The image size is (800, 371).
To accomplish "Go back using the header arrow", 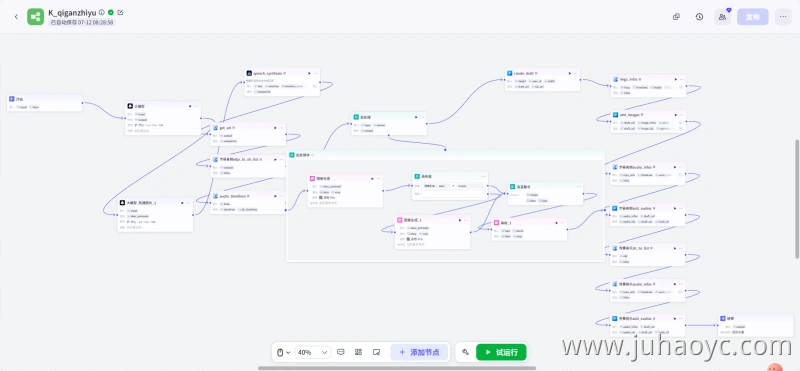I will 16,17.
